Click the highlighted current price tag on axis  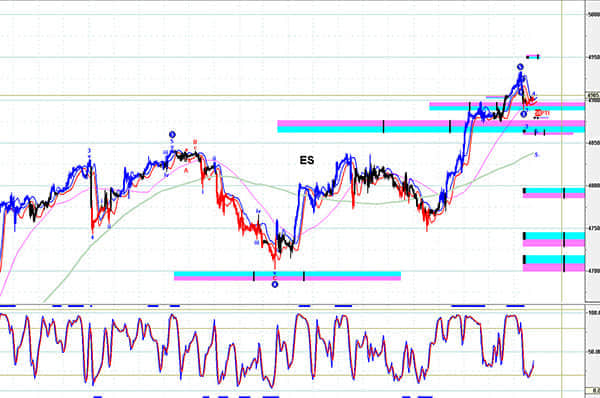(x=593, y=95)
